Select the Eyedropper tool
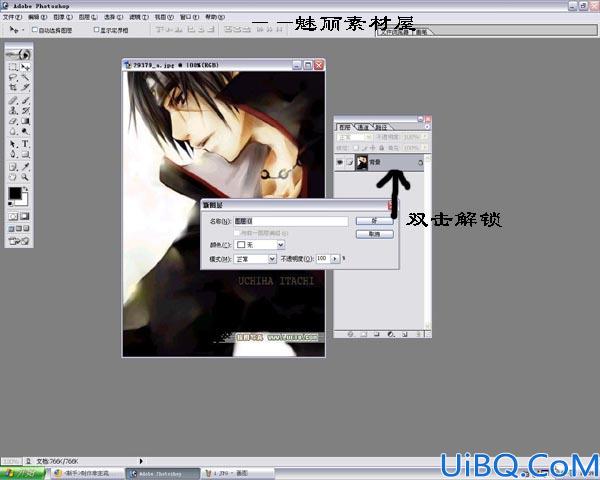The image size is (600, 480). (x=25, y=167)
